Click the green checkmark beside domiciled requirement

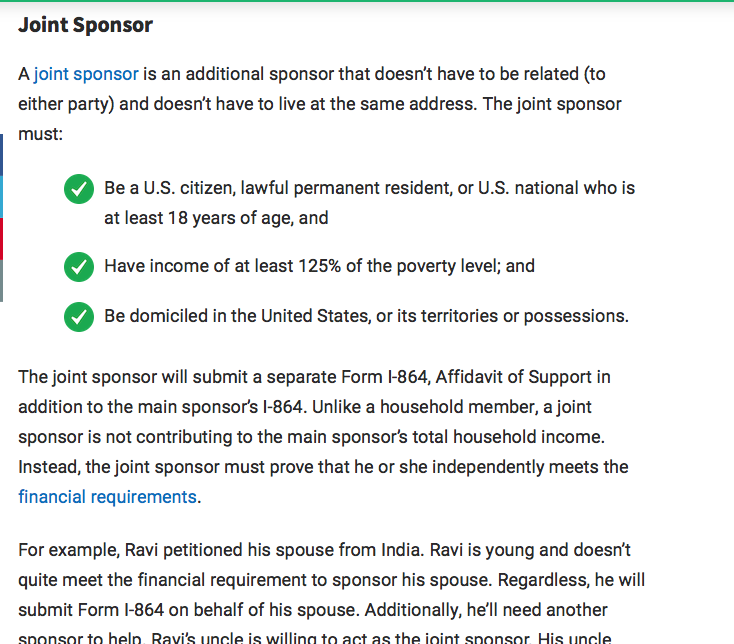click(x=79, y=317)
